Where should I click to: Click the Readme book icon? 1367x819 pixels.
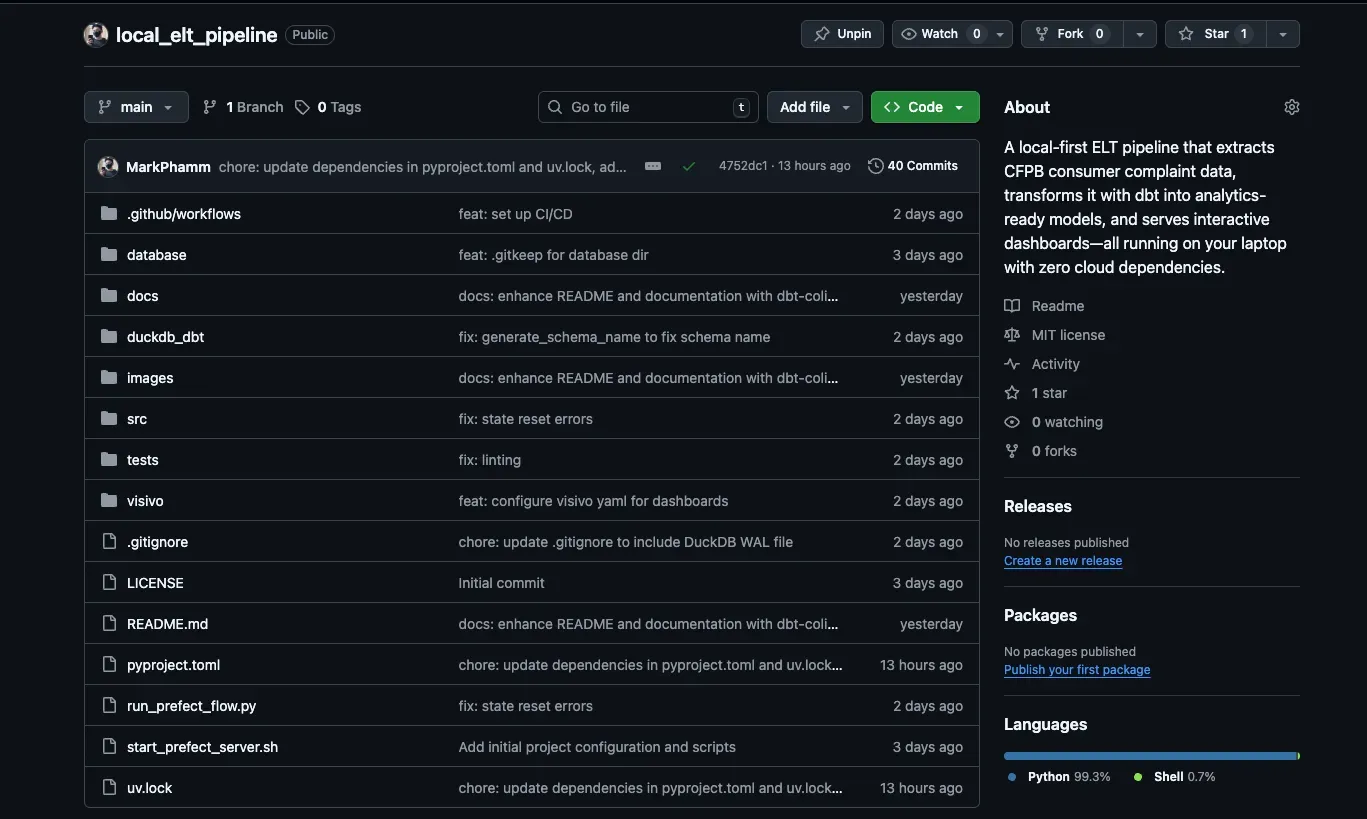[1011, 306]
